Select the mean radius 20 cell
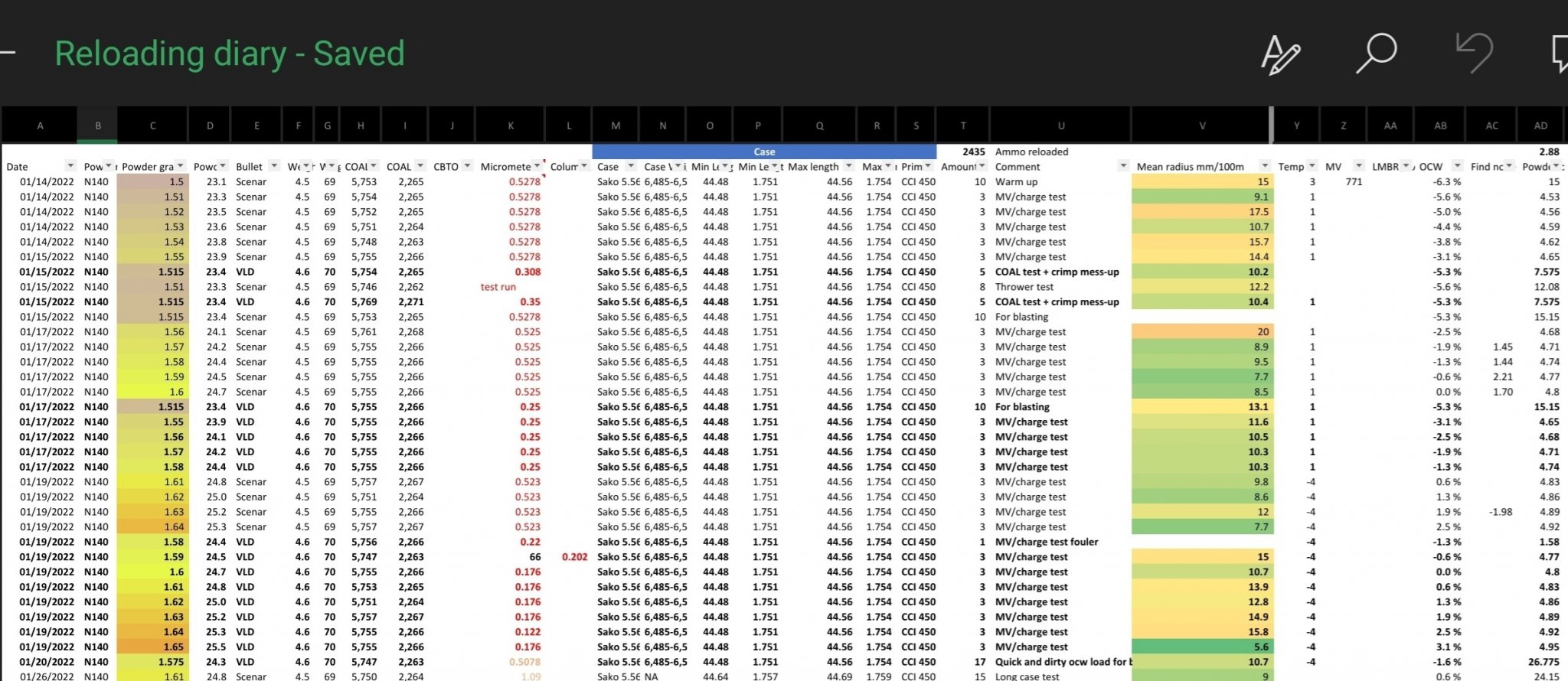Screen dimensions: 1568x681 click(x=1201, y=331)
